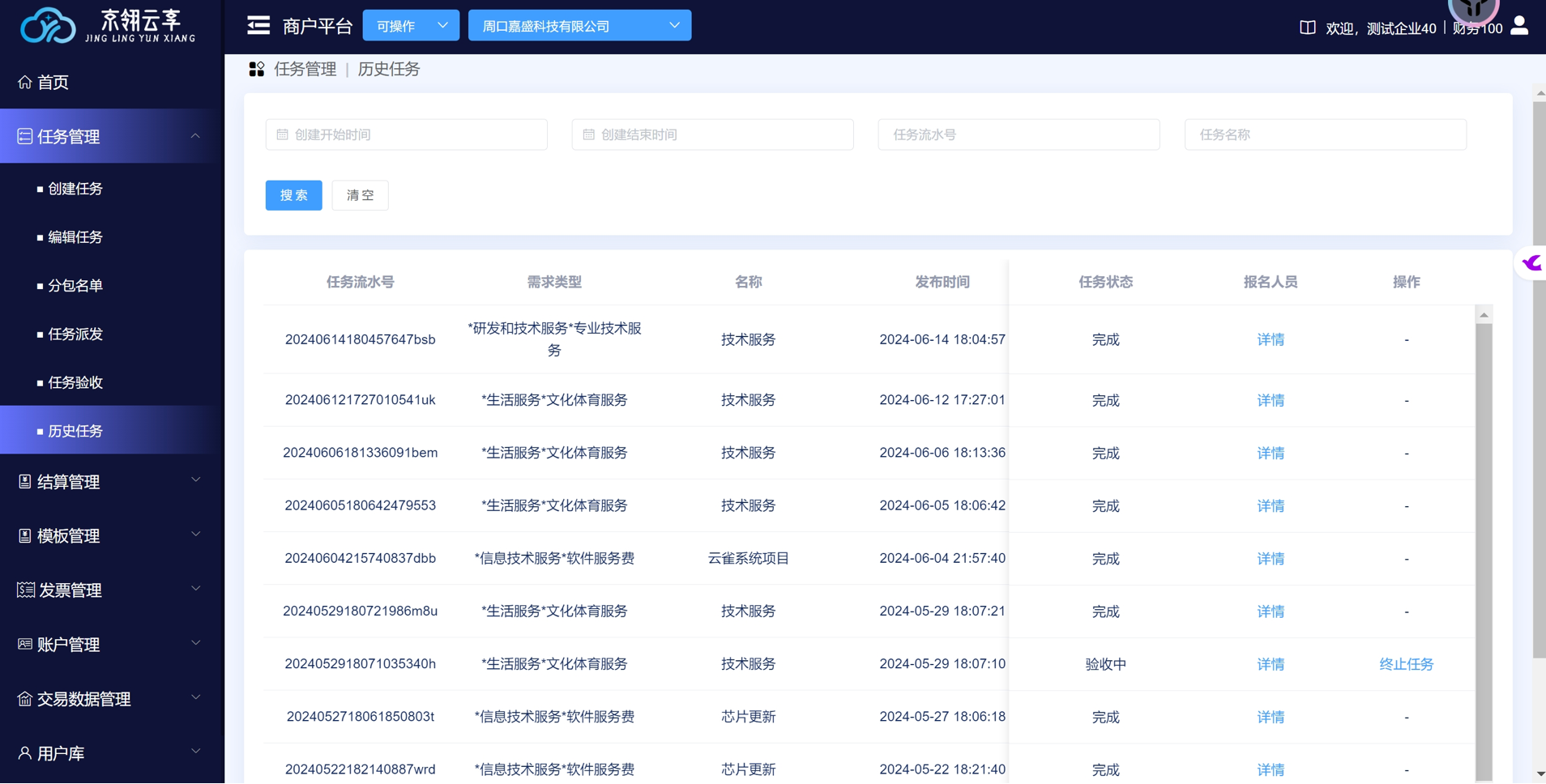Viewport: 1546px width, 784px height.
Task: Open the book documentation icon
Action: (x=1307, y=28)
